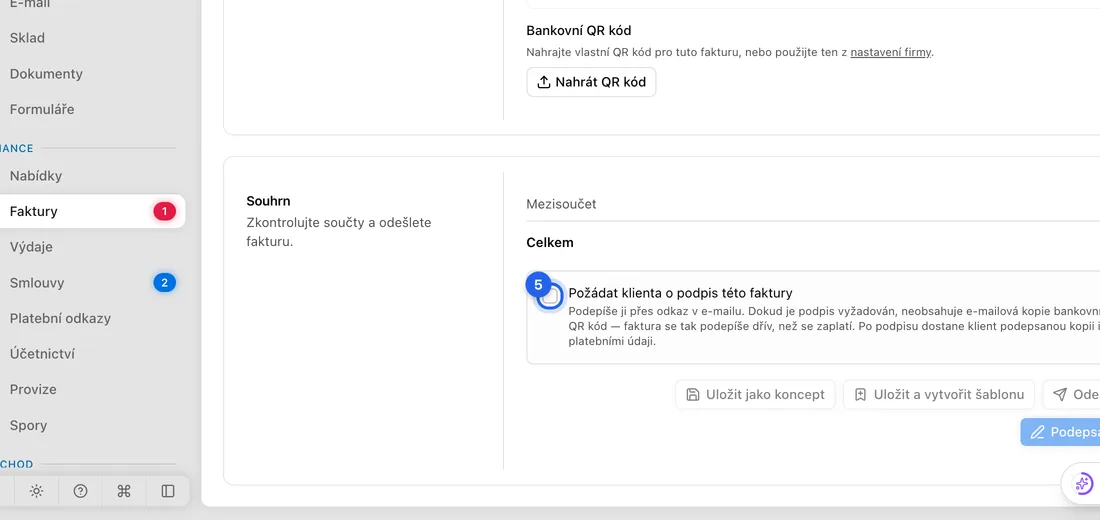
Task: Go to Dokumenty in the sidebar
Action: point(46,74)
